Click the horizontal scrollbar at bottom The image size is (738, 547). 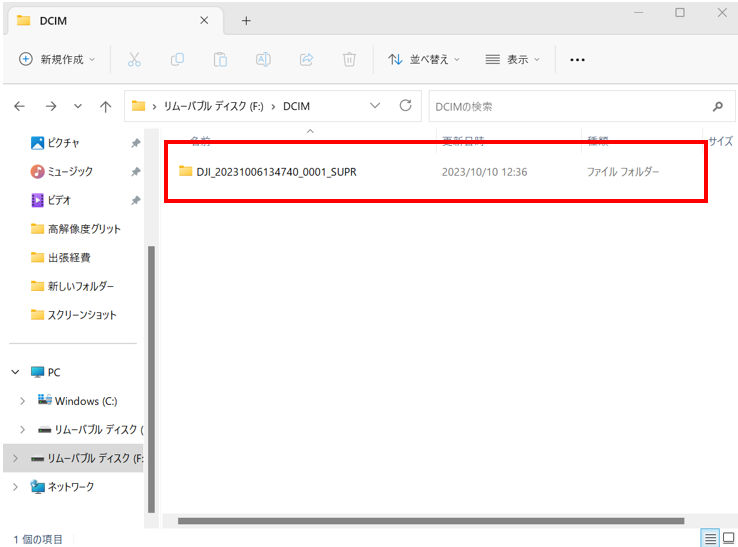tap(430, 521)
